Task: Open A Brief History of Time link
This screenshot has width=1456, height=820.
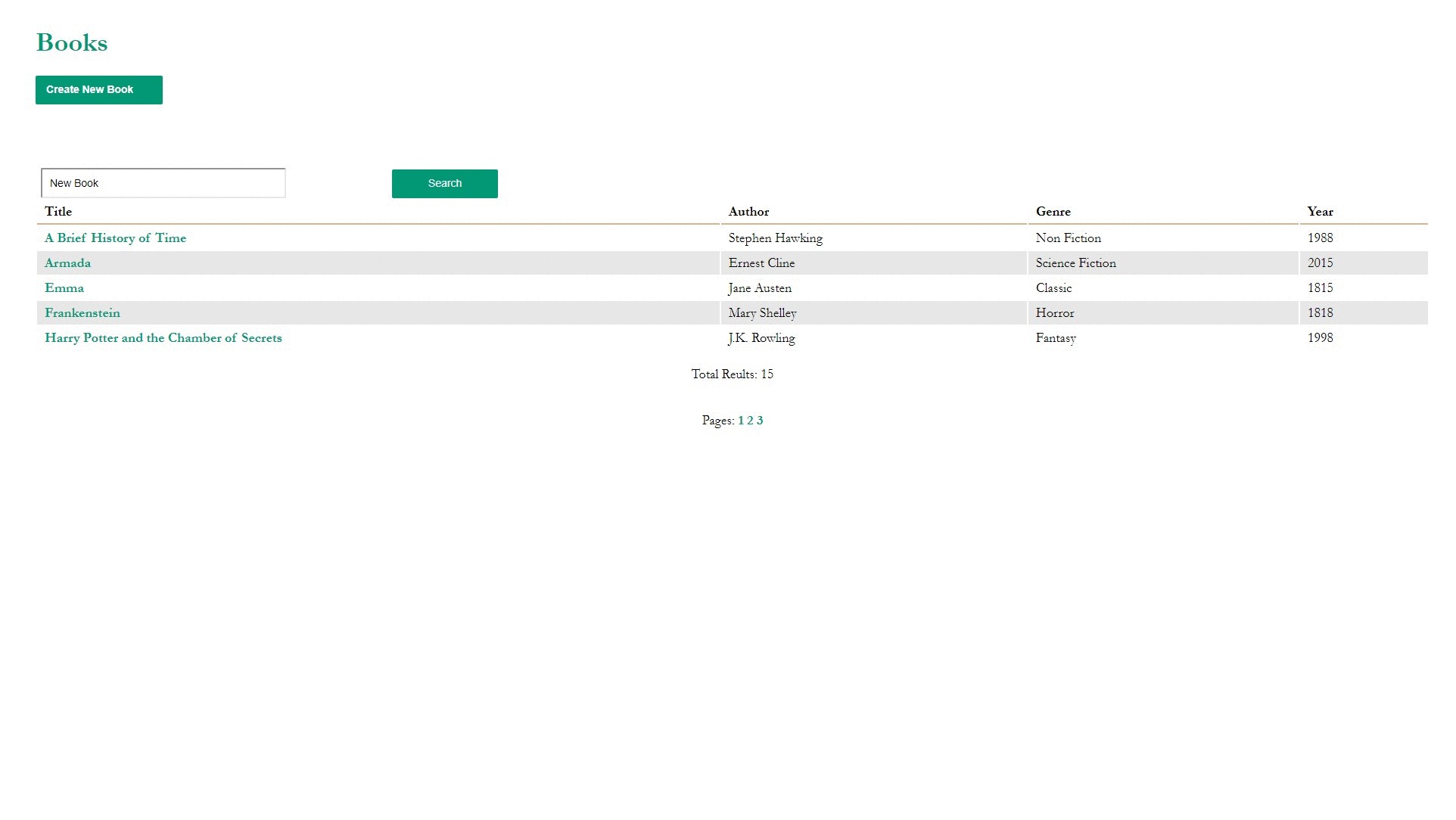Action: (115, 238)
